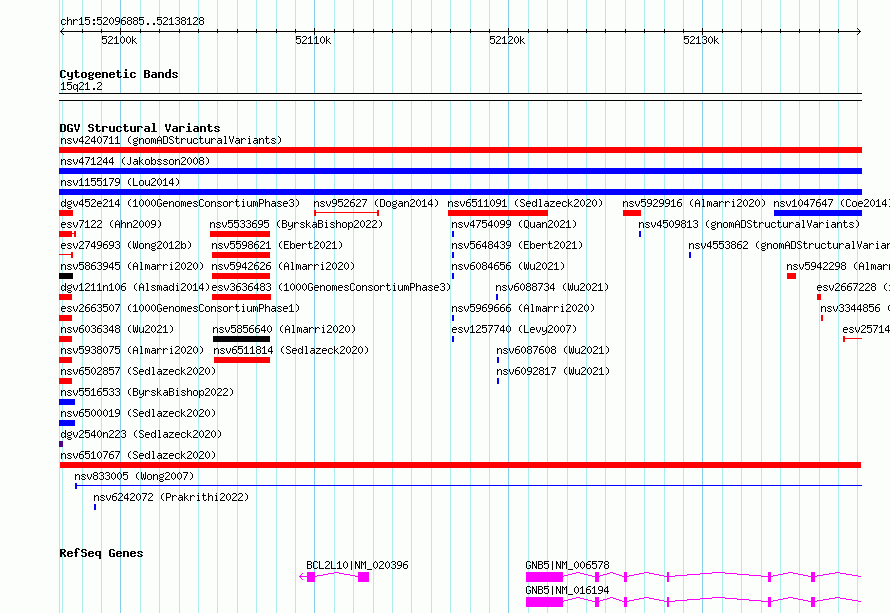Click nsv5648439 Ebert2021 label
Viewport: 890px width, 613px height.
click(x=517, y=245)
